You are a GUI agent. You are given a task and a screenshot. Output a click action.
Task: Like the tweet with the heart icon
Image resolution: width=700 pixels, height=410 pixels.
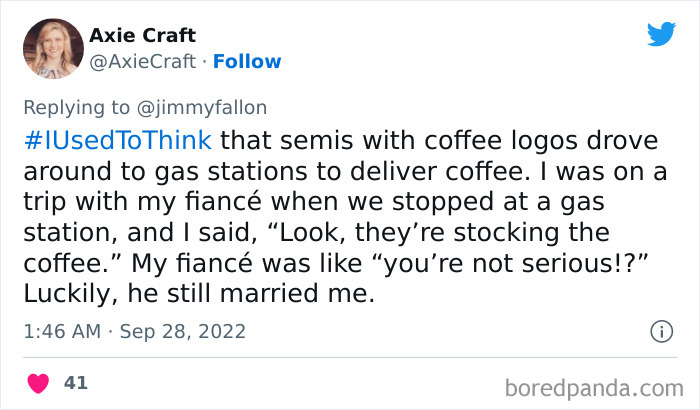40,383
